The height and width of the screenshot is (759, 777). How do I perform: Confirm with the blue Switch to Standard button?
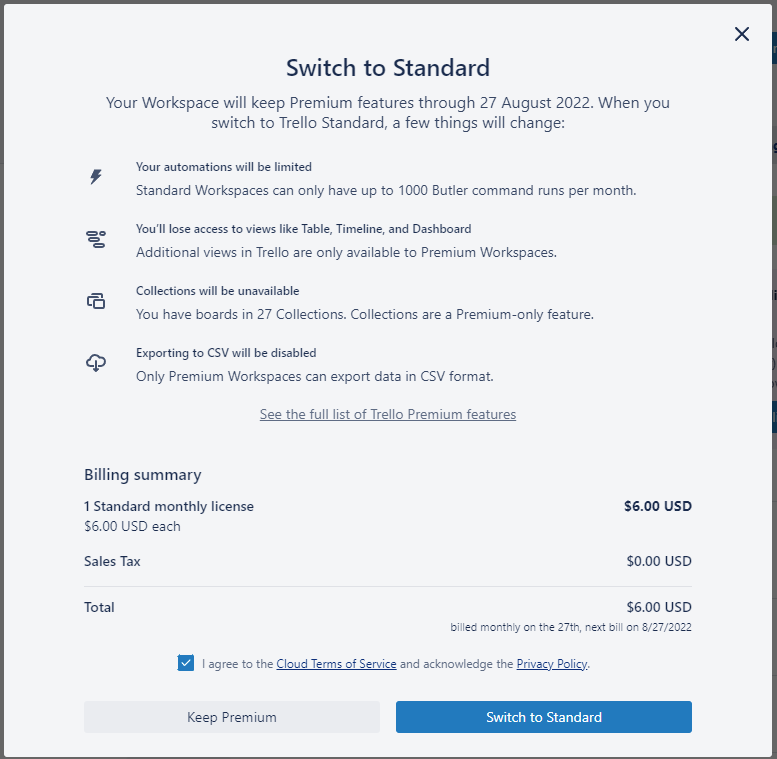[x=544, y=717]
